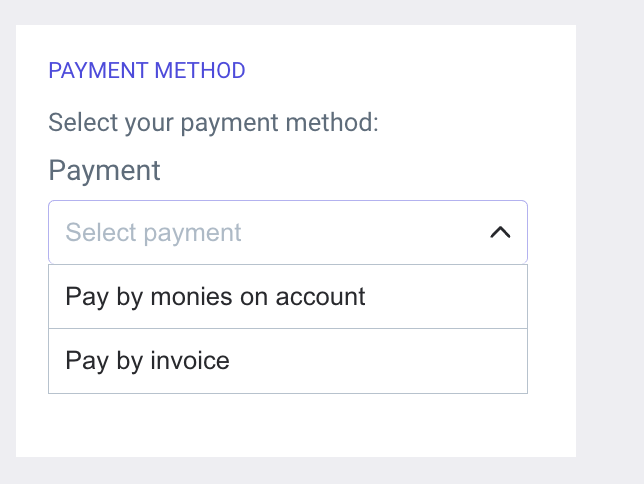The height and width of the screenshot is (484, 644).
Task: Click blank space right of the "Payment" label
Action: [x=350, y=170]
